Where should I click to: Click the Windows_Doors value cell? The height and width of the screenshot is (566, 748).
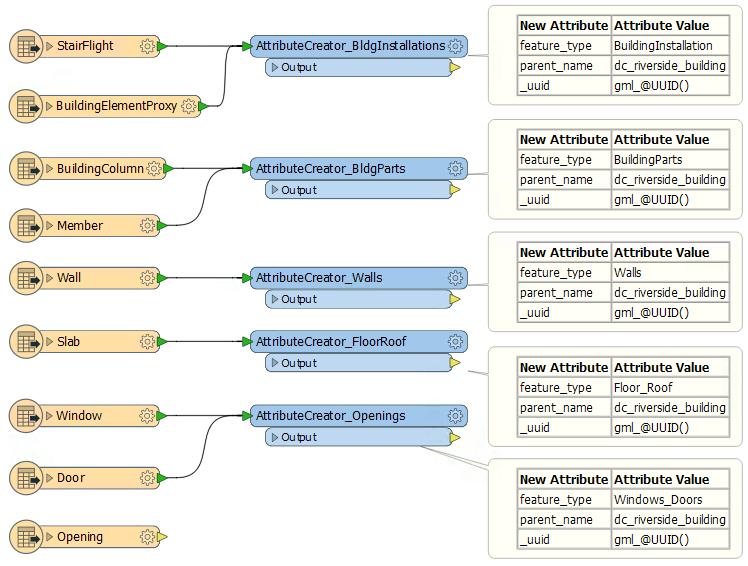pyautogui.click(x=670, y=500)
